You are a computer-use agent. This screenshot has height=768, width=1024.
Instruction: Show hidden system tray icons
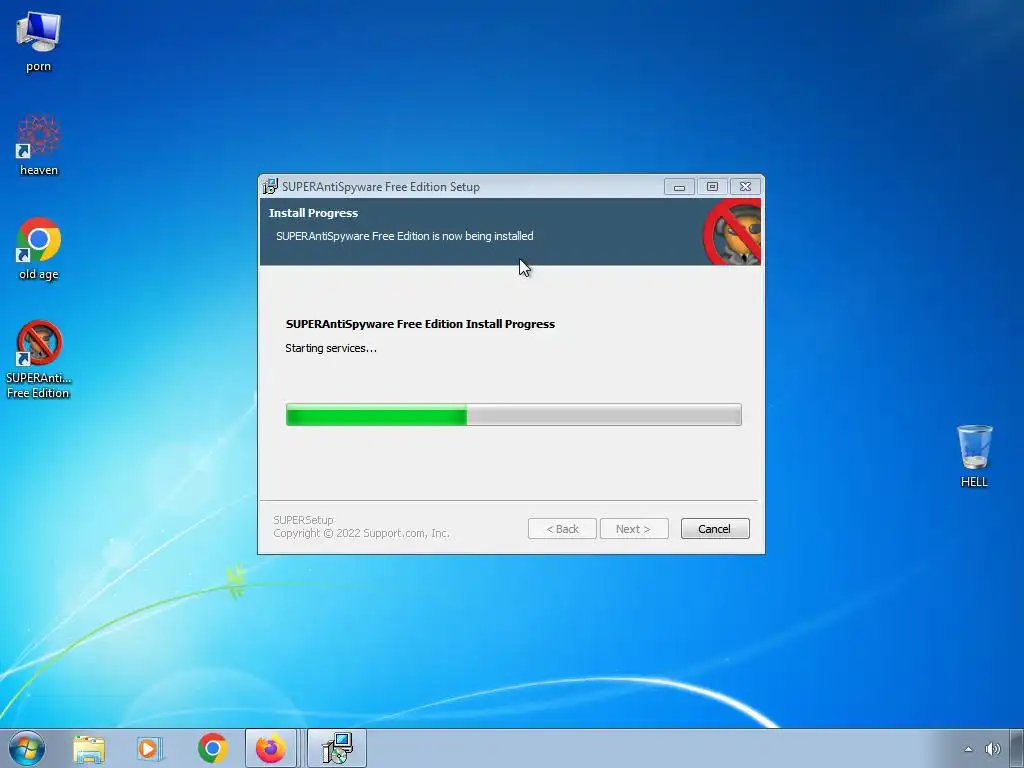tap(968, 749)
